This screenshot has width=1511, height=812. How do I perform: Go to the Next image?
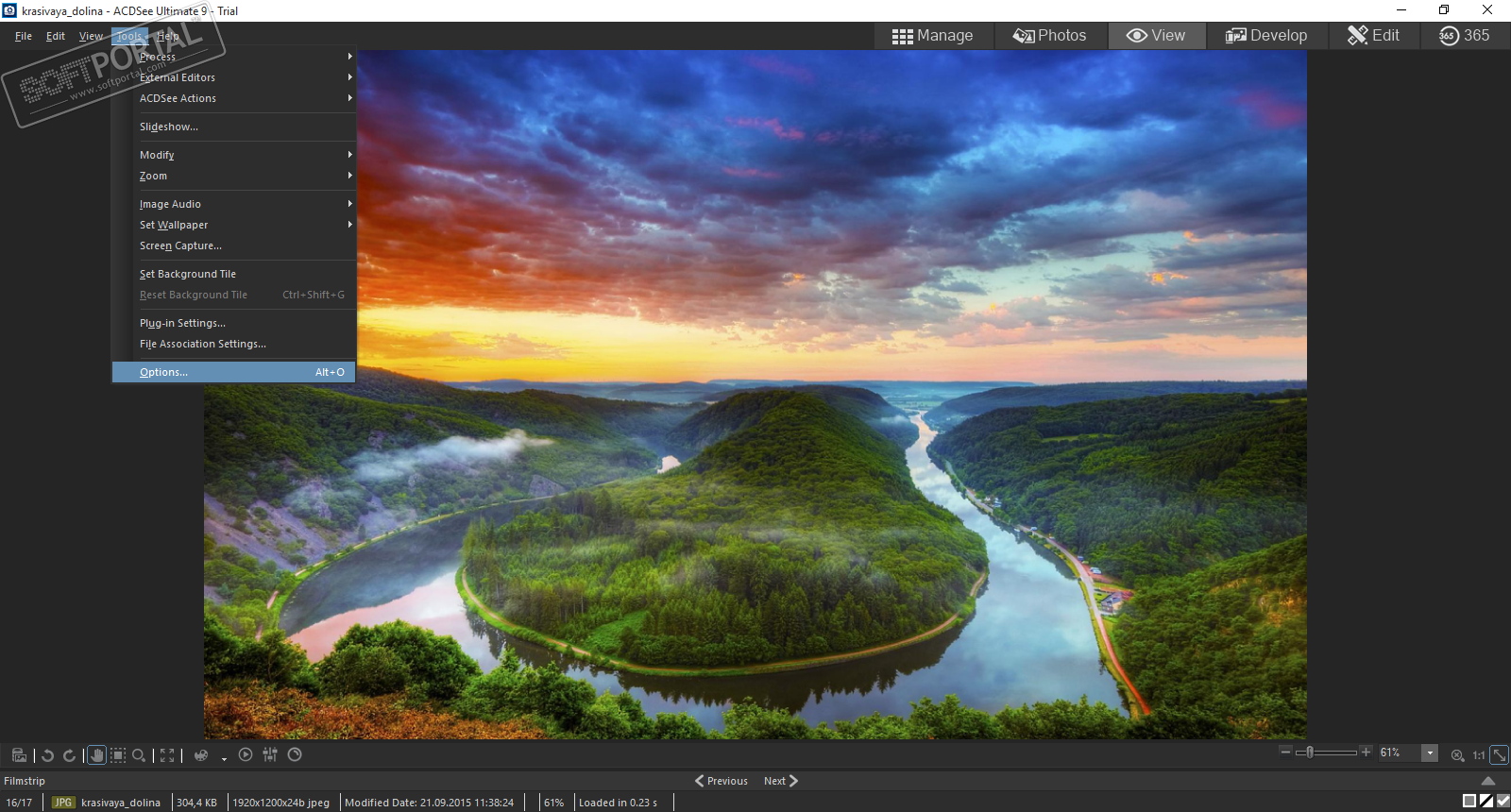[x=781, y=781]
